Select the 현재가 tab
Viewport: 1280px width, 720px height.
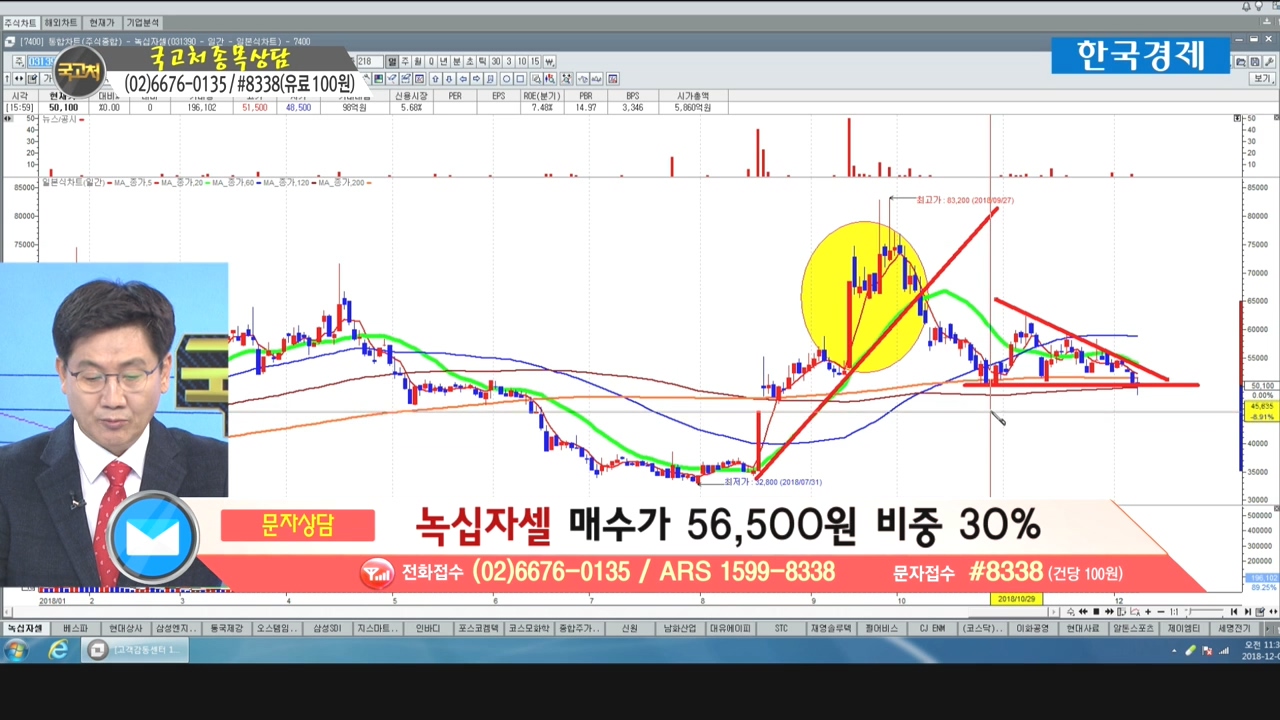[102, 22]
